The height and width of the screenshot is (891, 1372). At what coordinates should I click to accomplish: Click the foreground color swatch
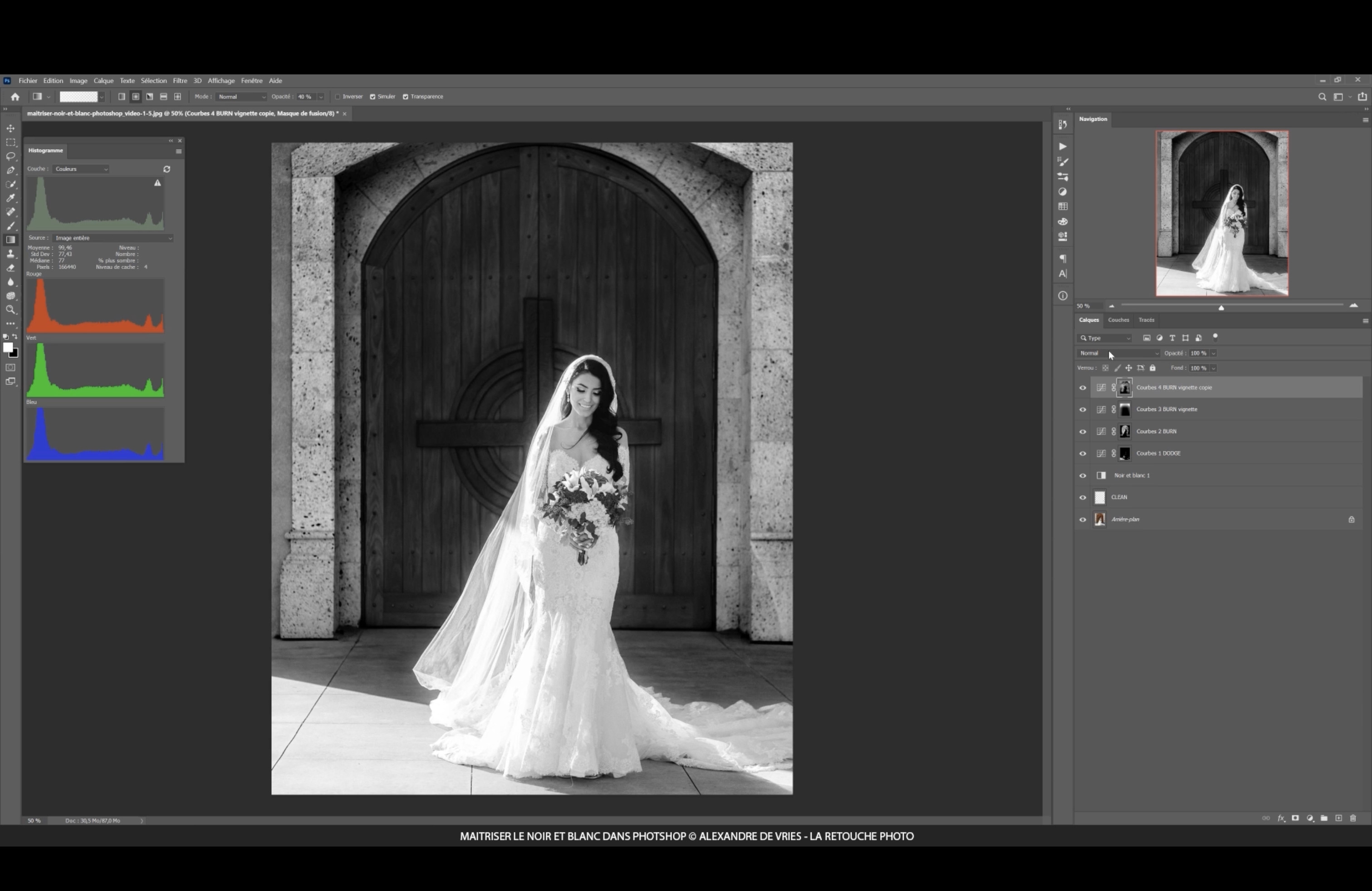coord(8,348)
